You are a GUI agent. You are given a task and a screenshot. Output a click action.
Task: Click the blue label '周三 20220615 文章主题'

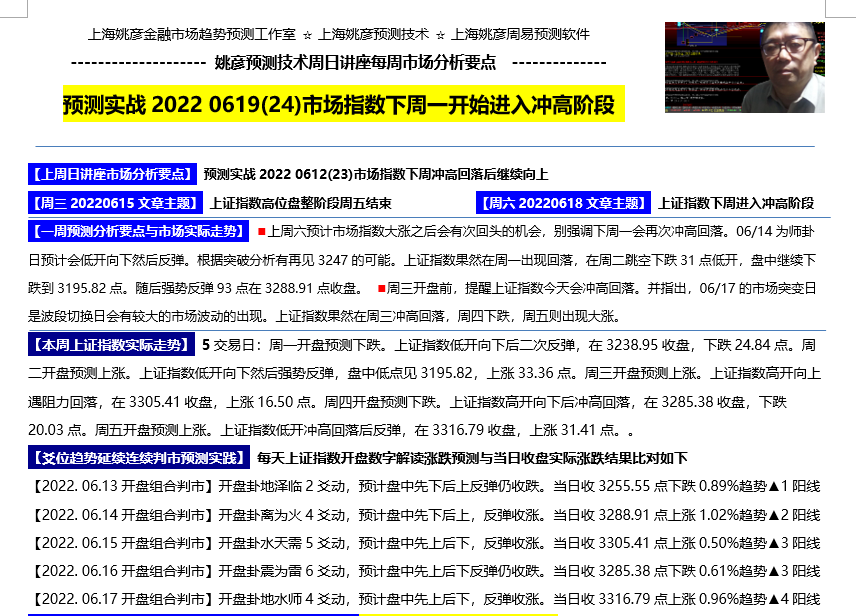click(116, 203)
